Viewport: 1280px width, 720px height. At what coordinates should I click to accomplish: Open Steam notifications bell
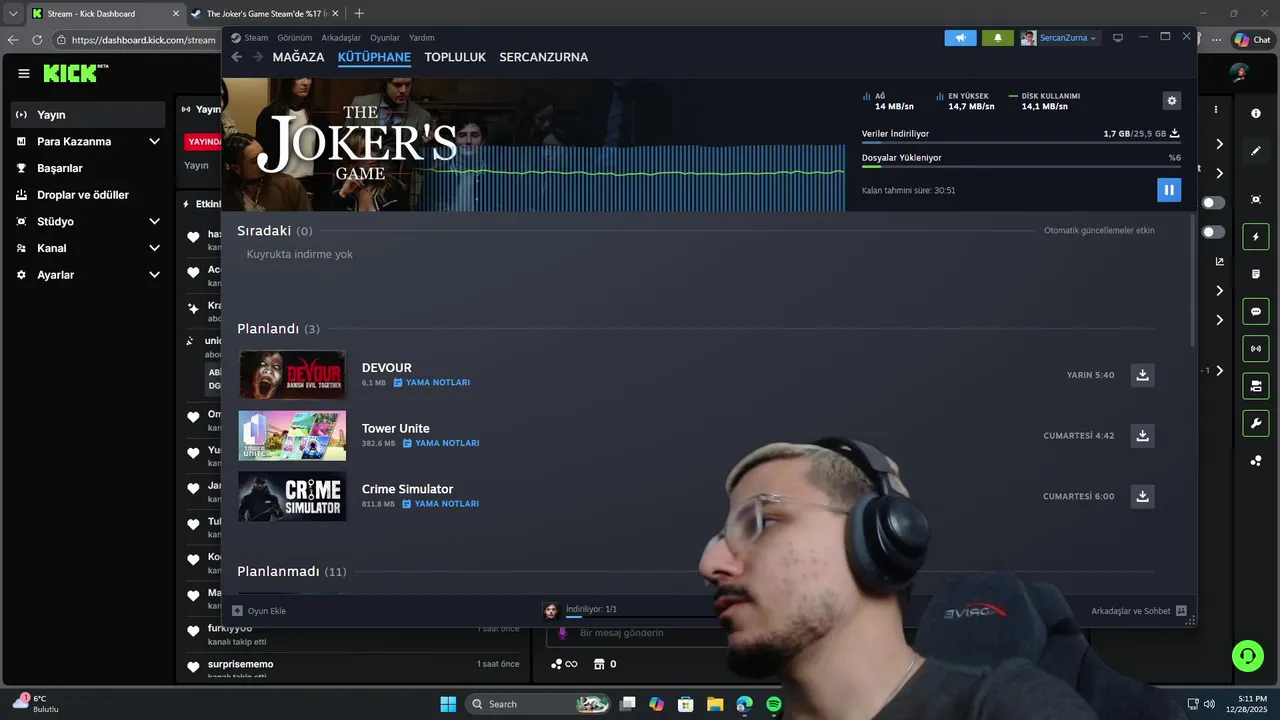coord(997,38)
